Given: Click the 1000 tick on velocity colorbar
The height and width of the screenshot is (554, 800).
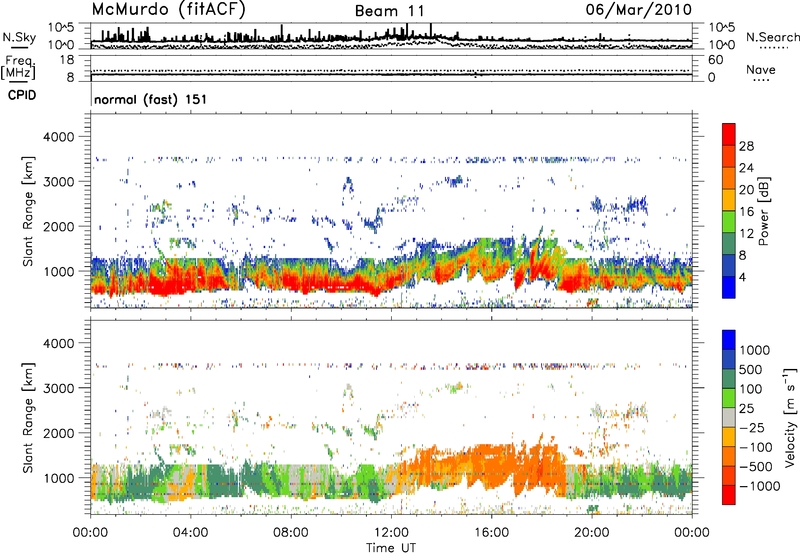Looking at the screenshot, I should tap(755, 350).
